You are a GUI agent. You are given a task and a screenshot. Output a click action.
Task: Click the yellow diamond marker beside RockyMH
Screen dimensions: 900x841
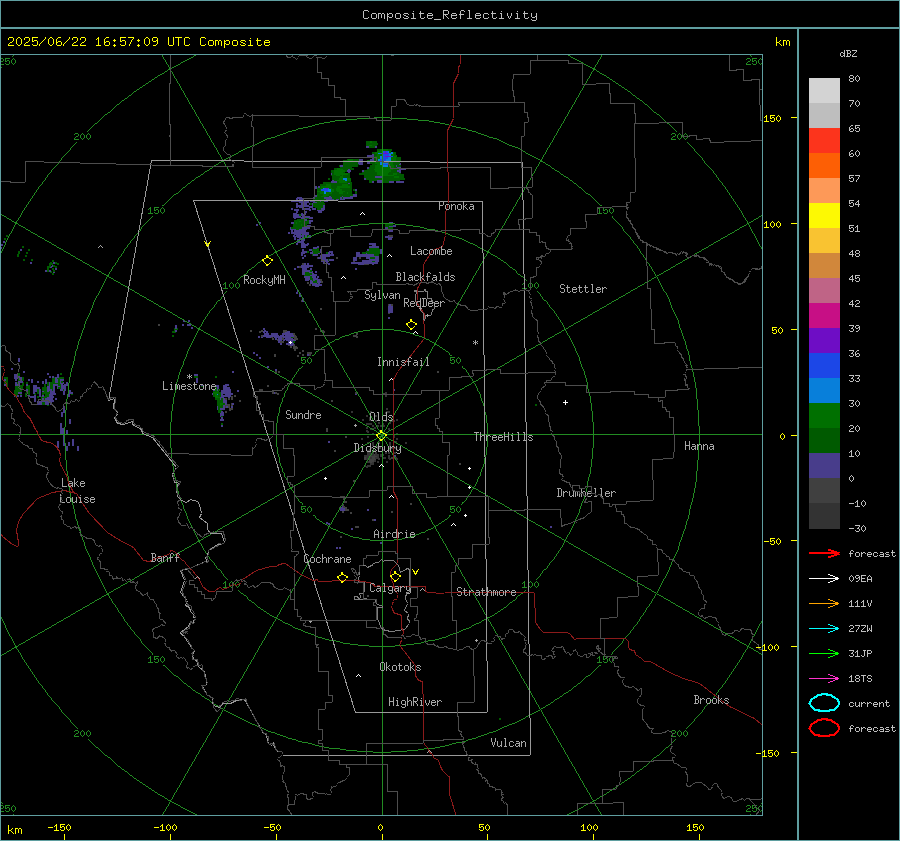267,261
